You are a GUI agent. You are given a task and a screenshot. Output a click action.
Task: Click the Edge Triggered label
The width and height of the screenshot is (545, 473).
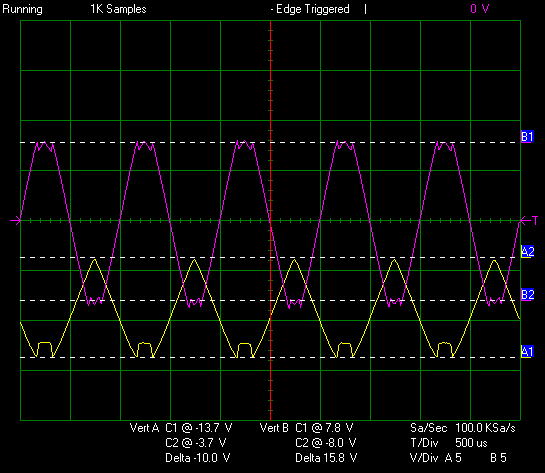pos(312,9)
